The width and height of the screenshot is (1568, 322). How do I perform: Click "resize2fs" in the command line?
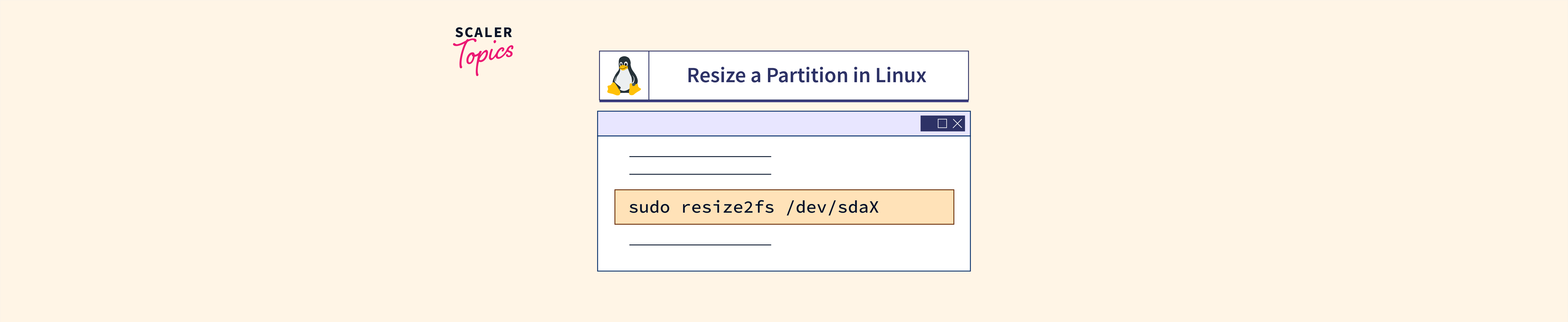(x=727, y=208)
